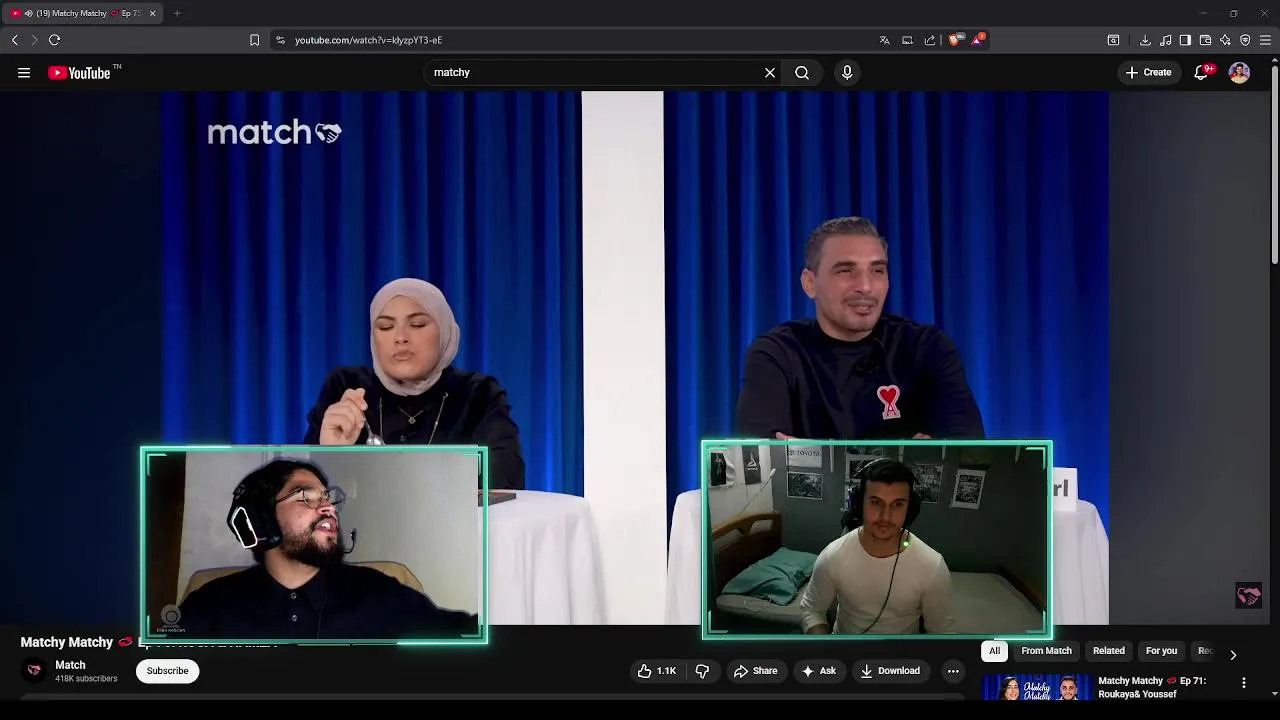Open a new browser tab

(177, 13)
